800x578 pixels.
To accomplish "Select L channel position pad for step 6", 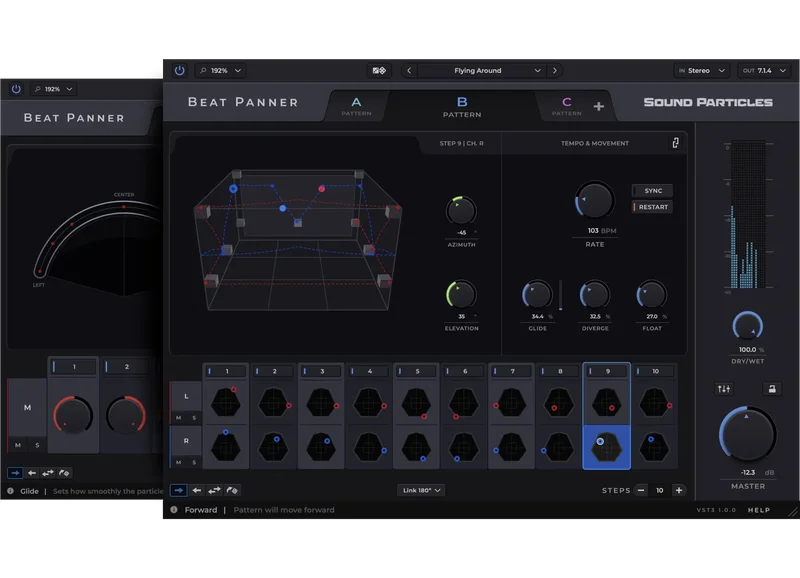I will pyautogui.click(x=464, y=402).
